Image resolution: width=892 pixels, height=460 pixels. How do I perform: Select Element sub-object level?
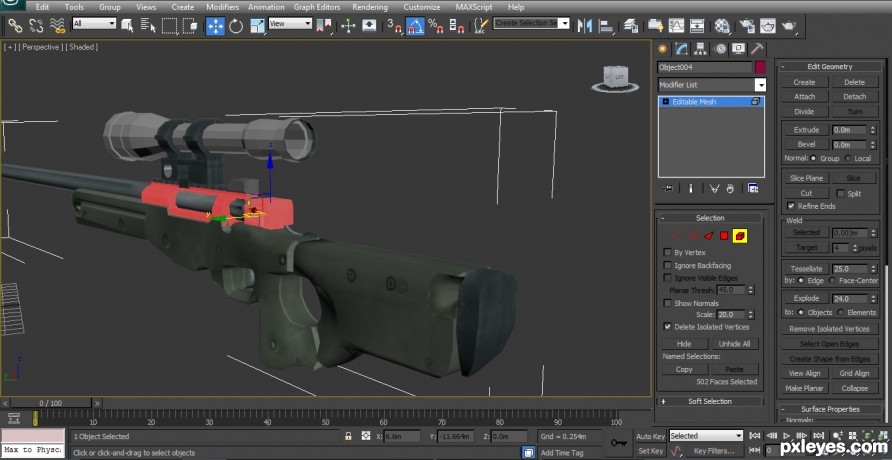tap(740, 235)
